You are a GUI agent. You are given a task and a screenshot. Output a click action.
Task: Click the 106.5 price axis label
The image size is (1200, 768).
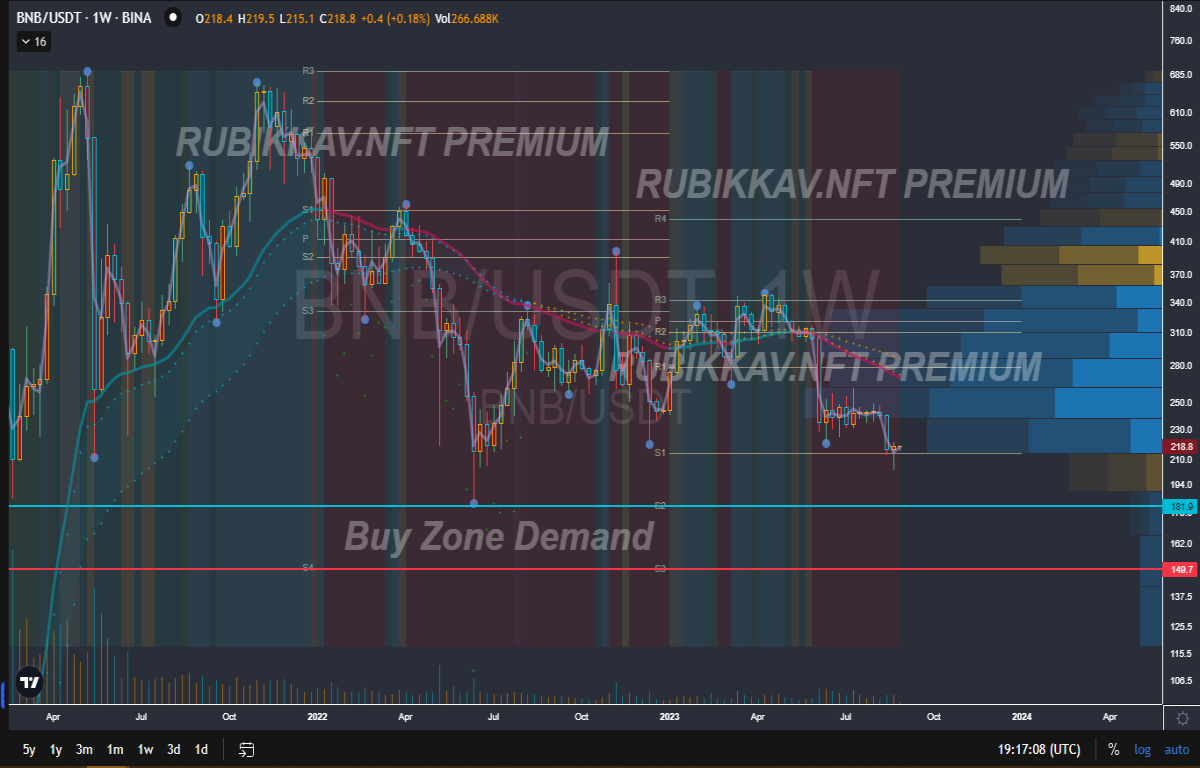click(1182, 681)
